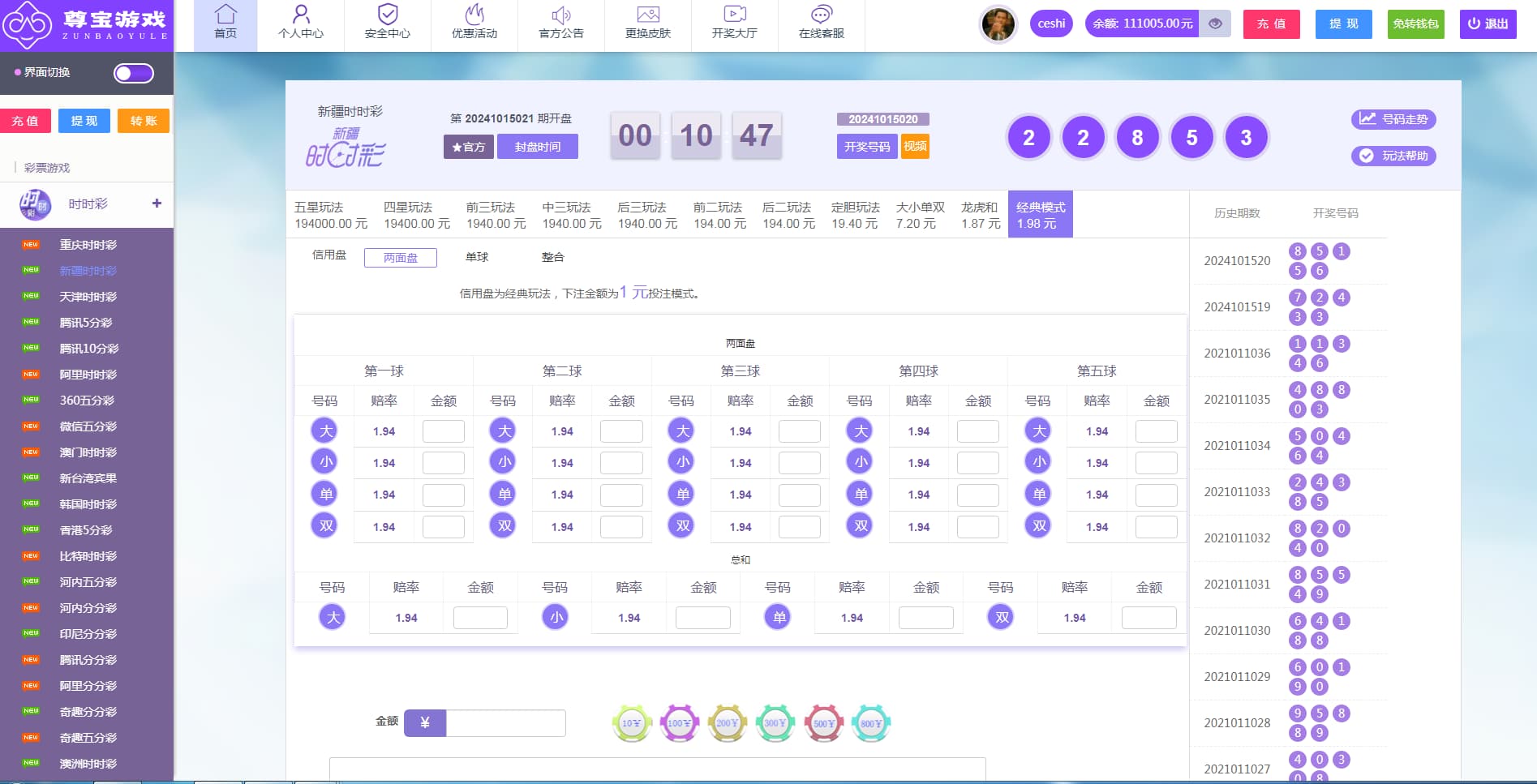
Task: Open the change skin picture icon
Action: point(648,15)
